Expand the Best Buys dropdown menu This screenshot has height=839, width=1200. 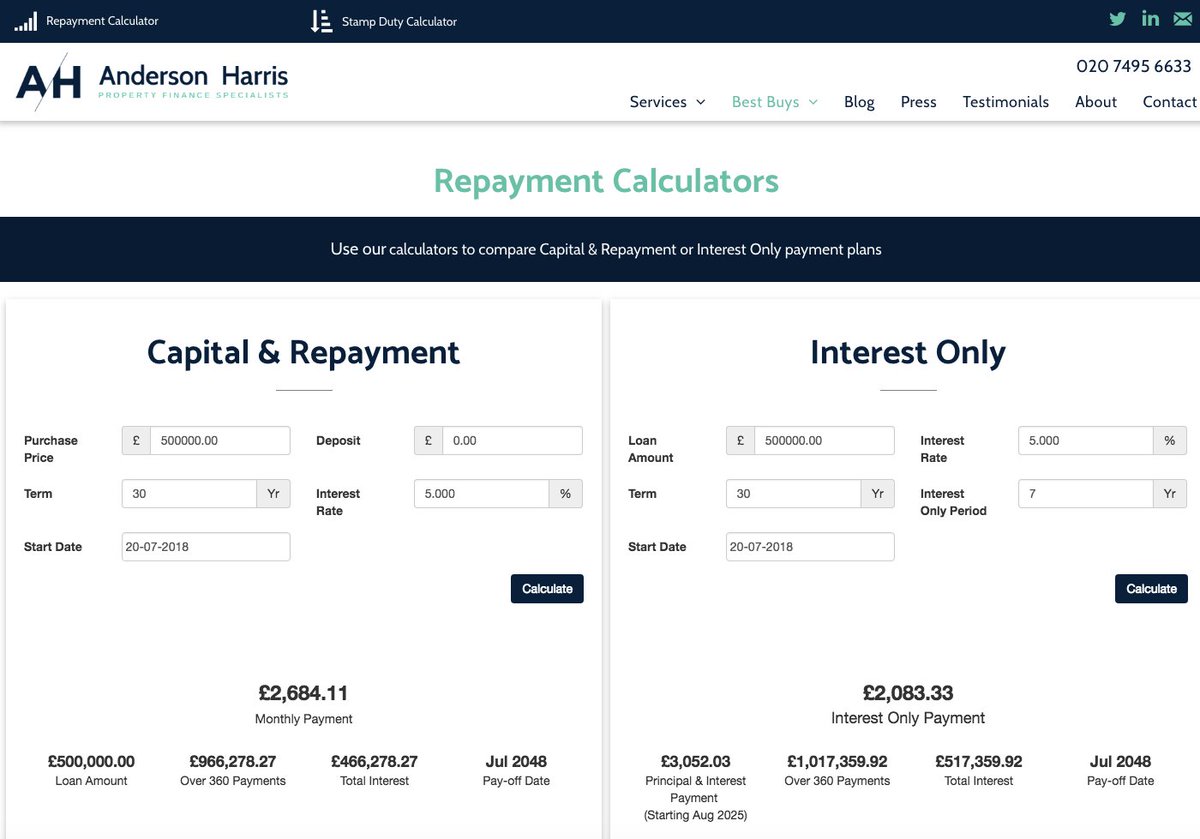point(774,102)
